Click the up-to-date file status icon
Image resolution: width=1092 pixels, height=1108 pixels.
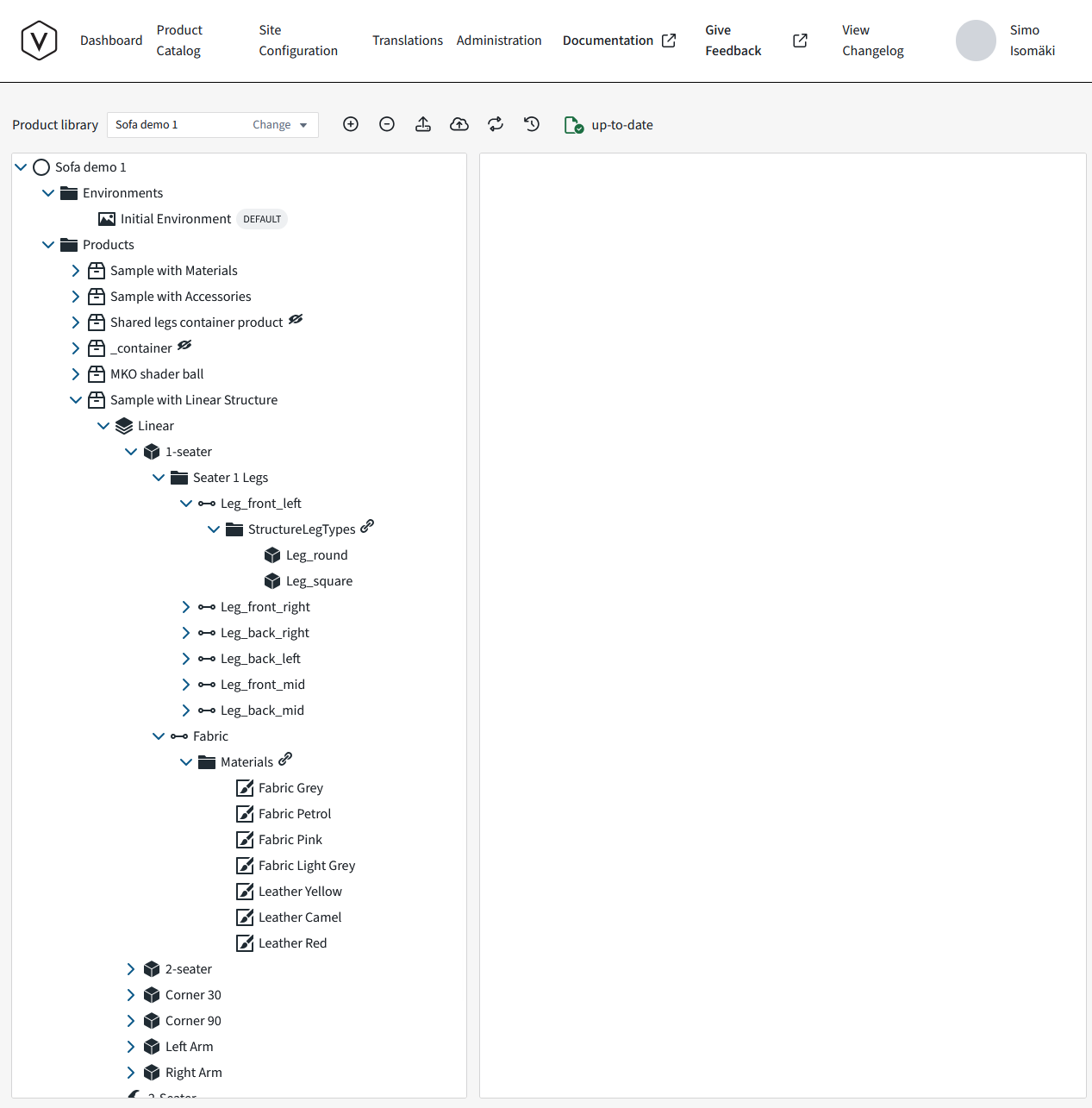coord(574,125)
